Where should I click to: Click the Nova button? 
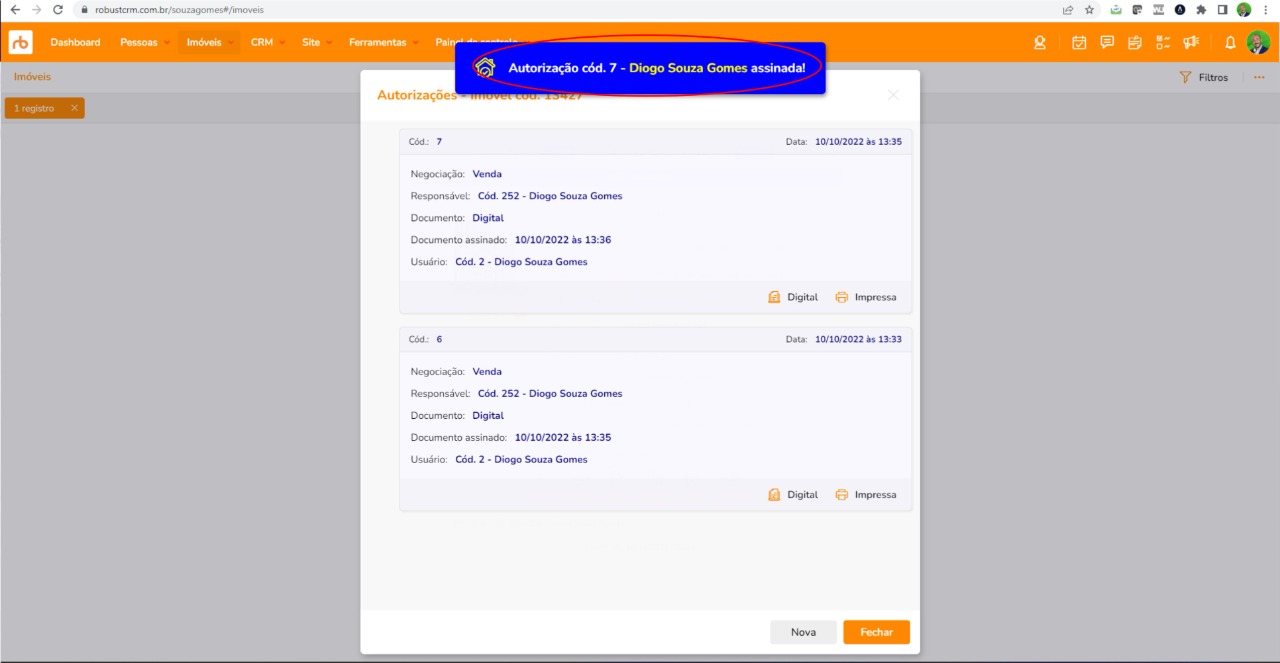803,632
